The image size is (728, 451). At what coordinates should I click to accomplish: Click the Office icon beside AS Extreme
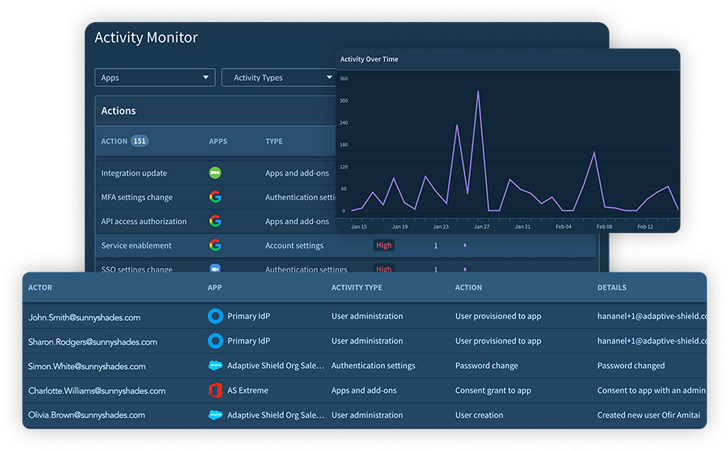214,390
